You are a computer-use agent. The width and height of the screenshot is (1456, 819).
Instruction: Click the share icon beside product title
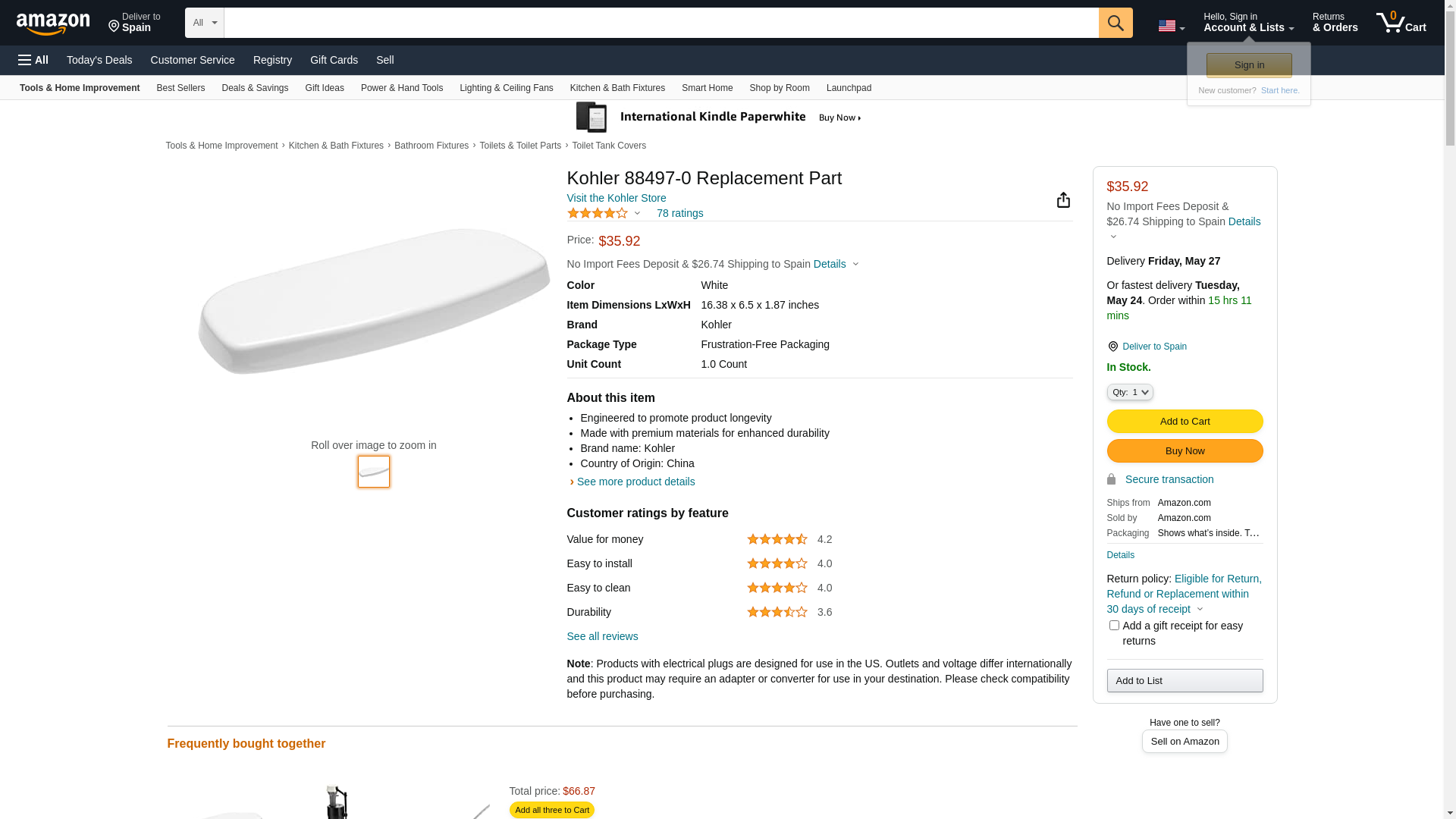tap(1063, 199)
